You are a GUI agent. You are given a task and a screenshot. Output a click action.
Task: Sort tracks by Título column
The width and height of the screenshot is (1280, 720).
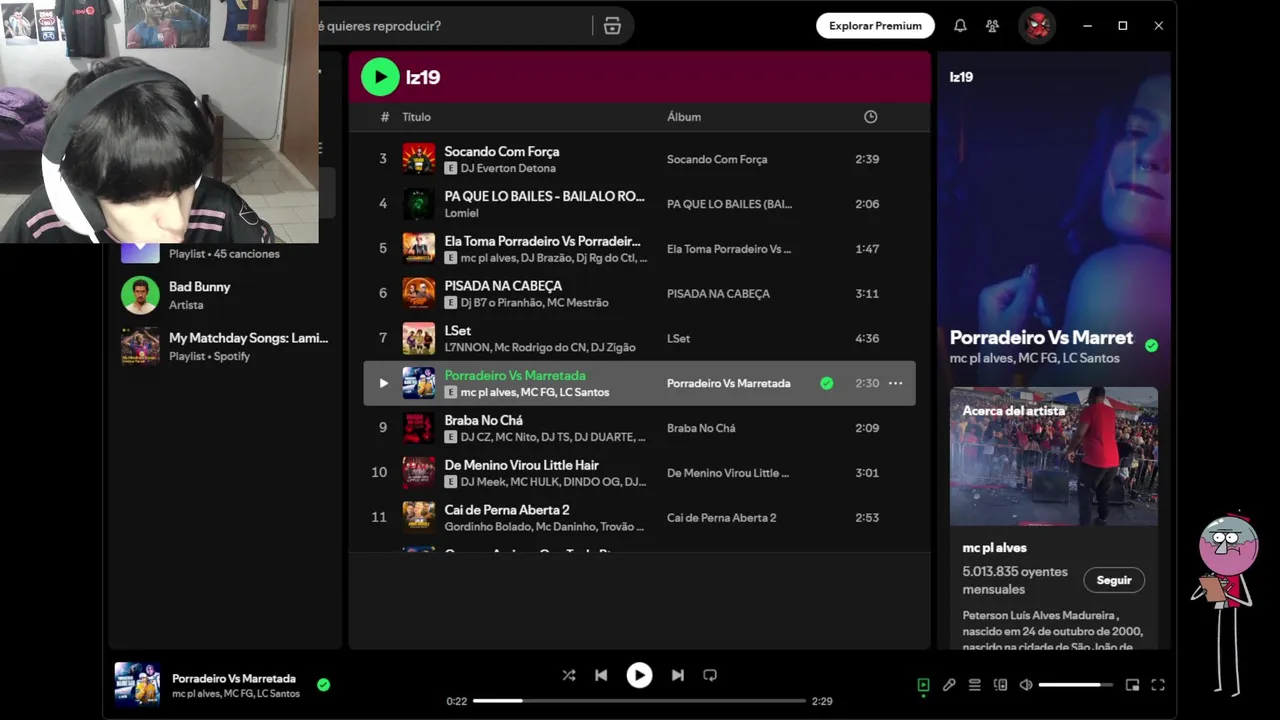pyautogui.click(x=417, y=117)
